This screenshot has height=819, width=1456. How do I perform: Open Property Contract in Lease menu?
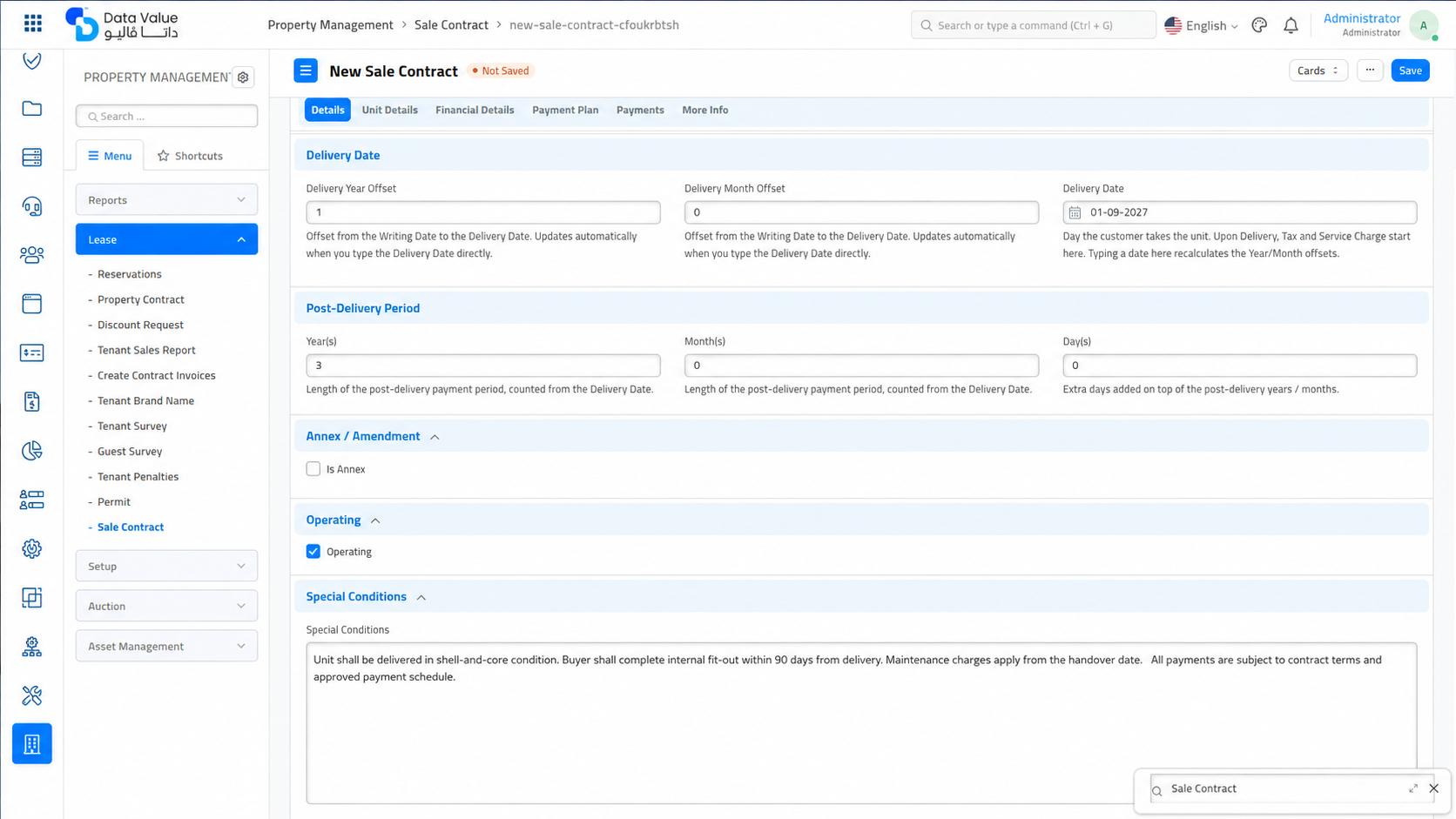(141, 299)
